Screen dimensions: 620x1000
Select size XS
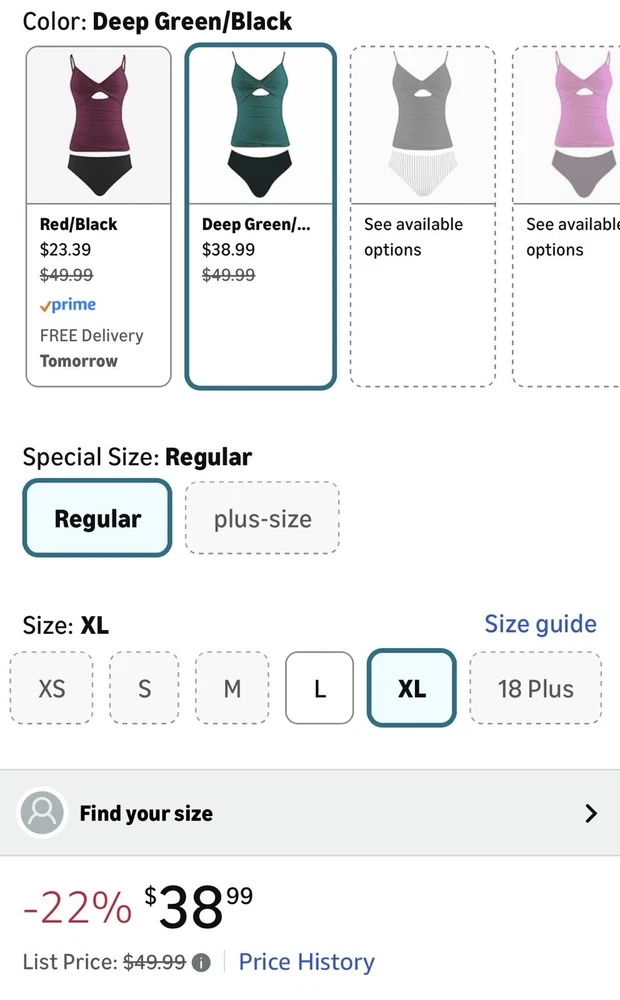[x=51, y=688]
